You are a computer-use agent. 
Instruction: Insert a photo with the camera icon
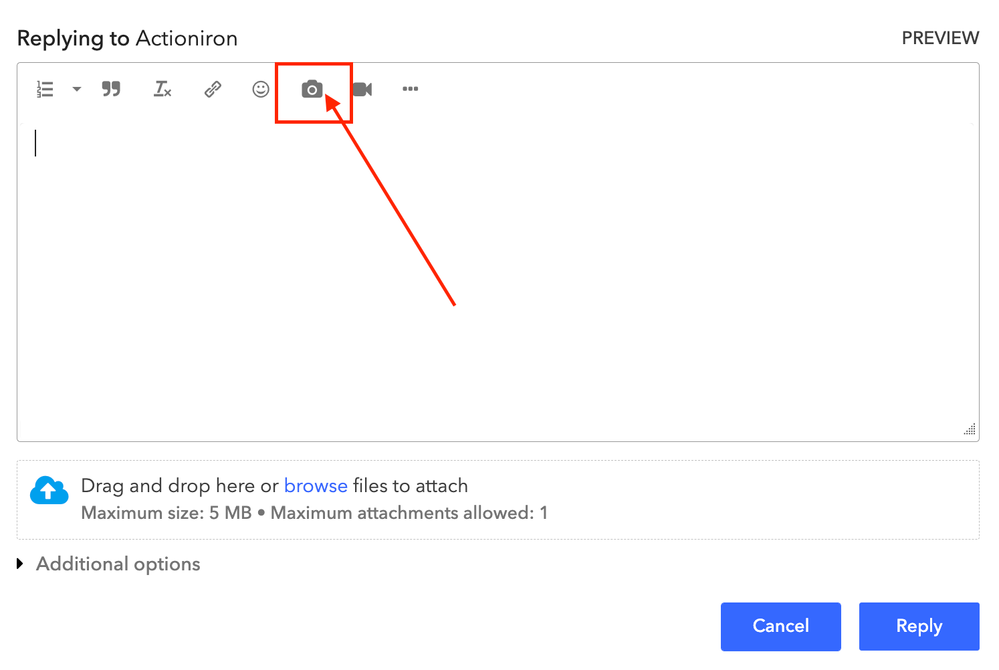click(x=312, y=90)
